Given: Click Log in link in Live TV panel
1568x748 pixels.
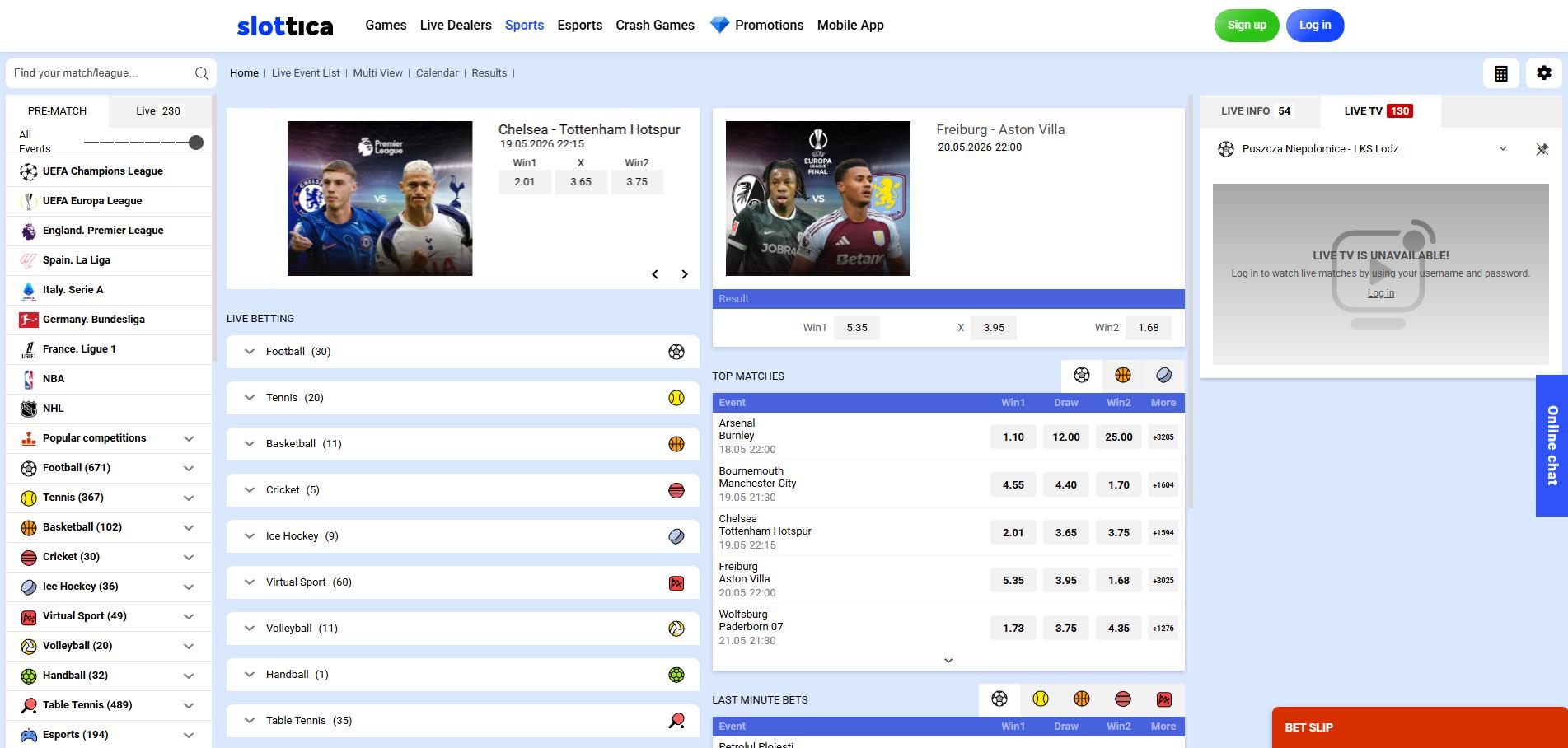Looking at the screenshot, I should click(1381, 293).
